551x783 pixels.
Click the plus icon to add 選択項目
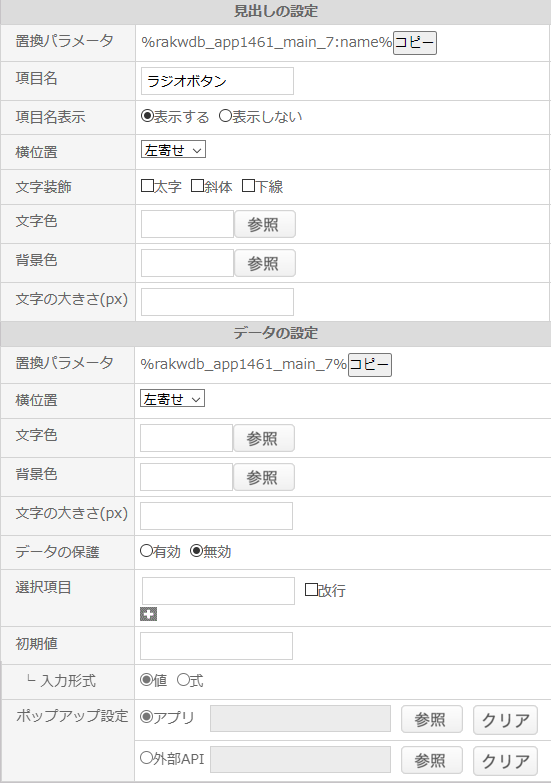148,614
